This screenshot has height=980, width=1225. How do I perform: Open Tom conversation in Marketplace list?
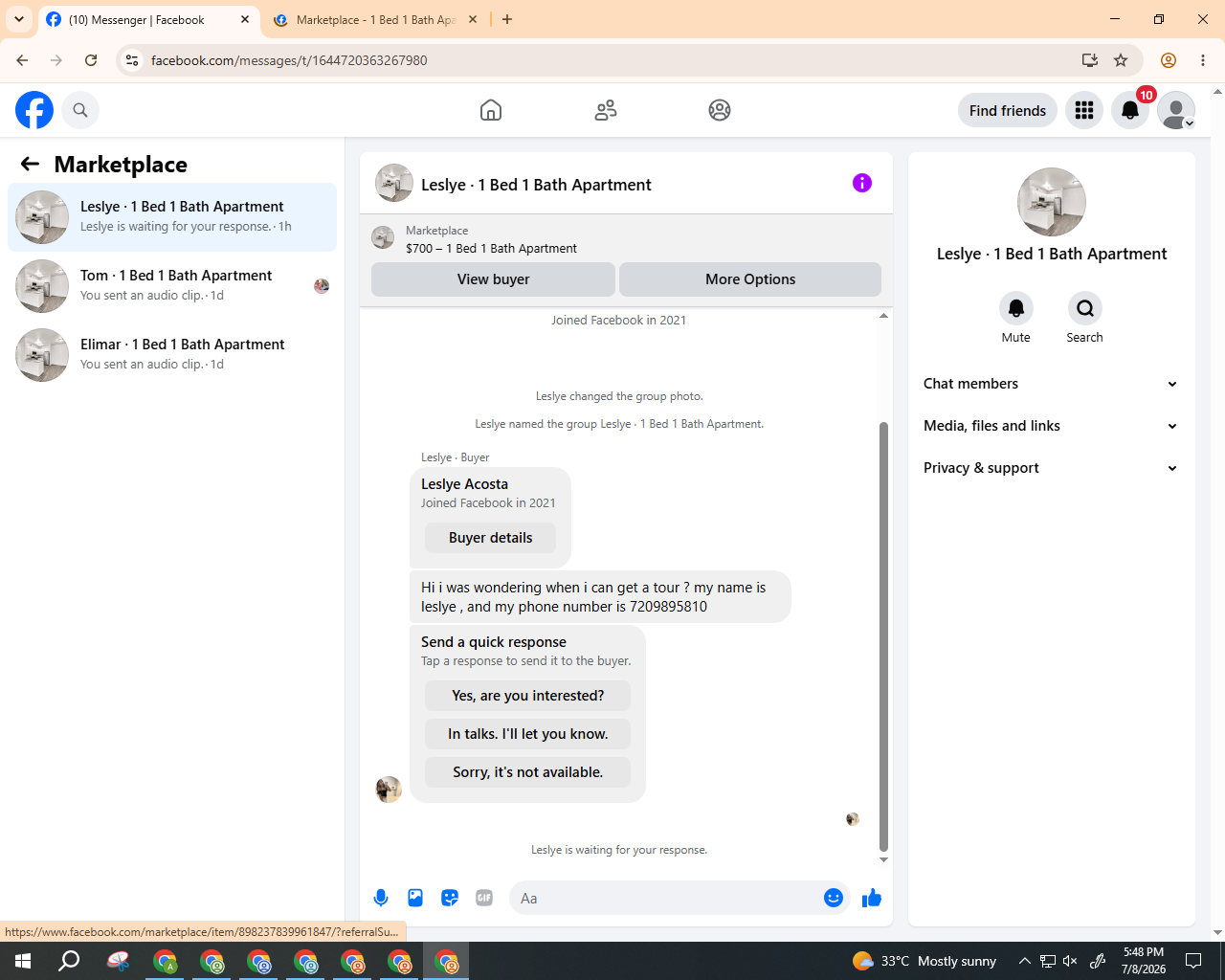point(172,286)
